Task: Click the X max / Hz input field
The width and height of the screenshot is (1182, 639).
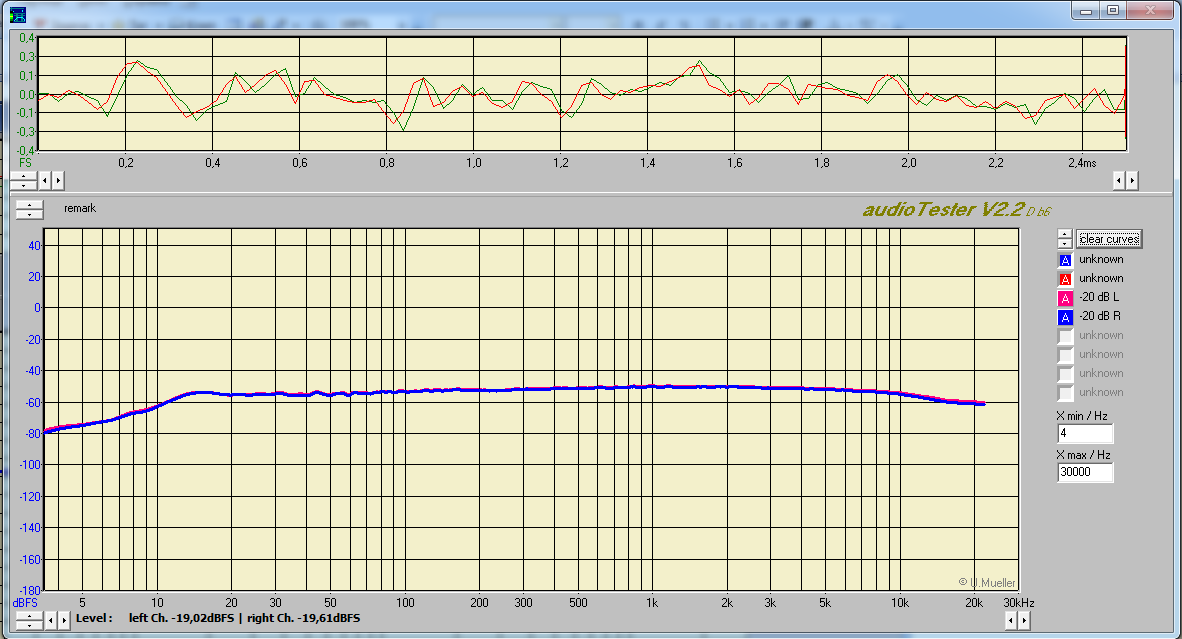Action: tap(1085, 473)
